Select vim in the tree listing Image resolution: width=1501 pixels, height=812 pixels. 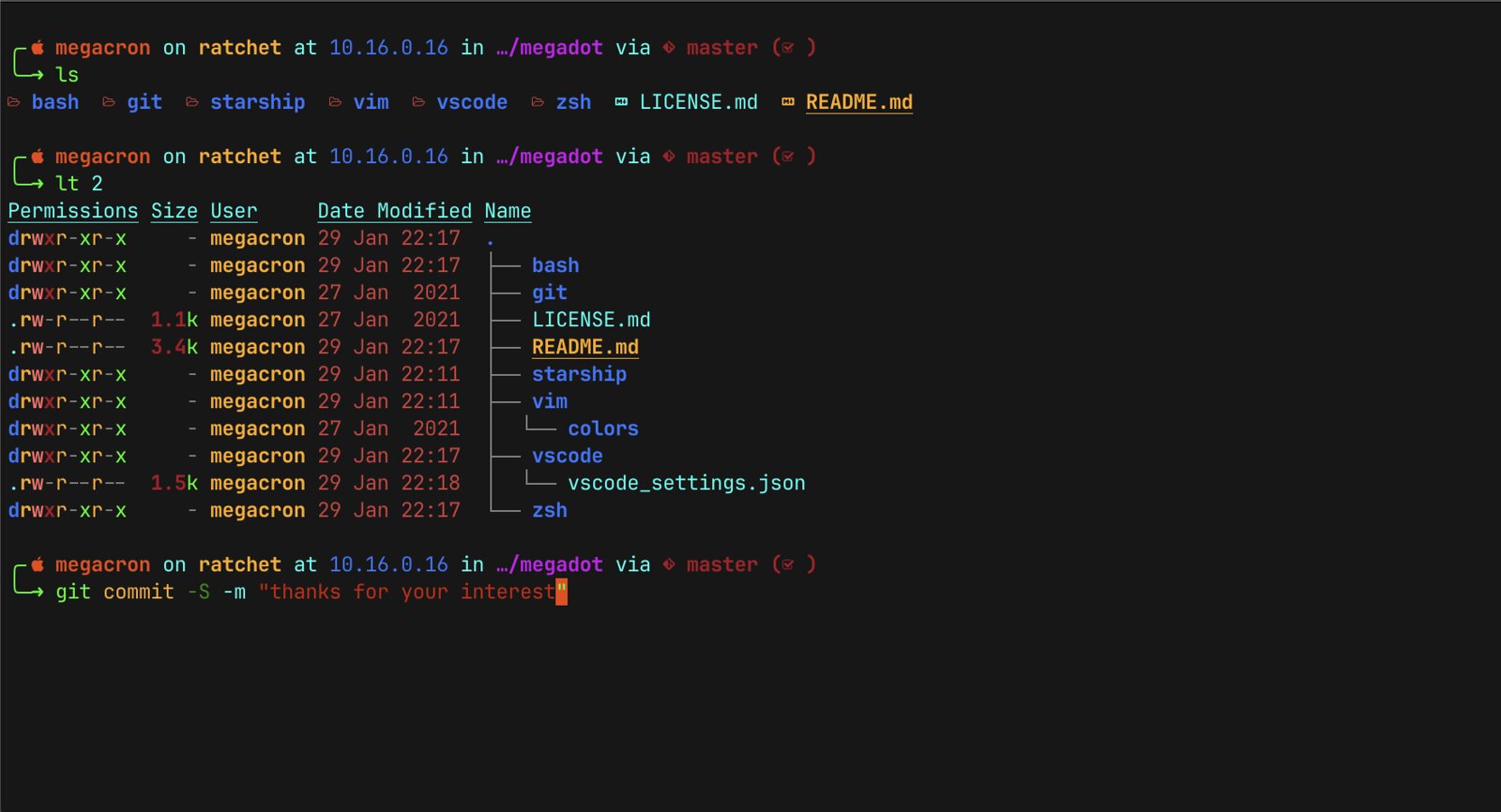[550, 401]
